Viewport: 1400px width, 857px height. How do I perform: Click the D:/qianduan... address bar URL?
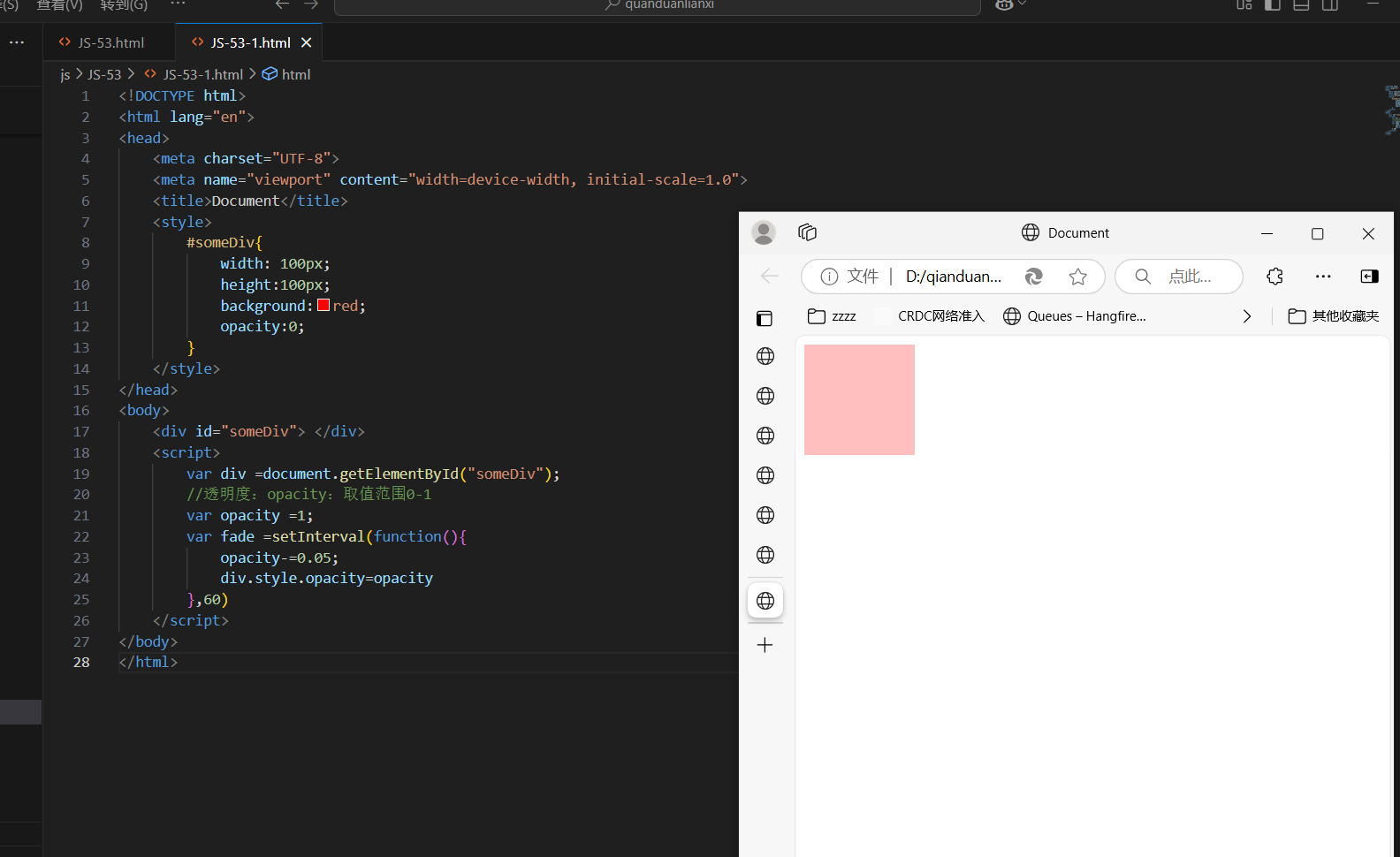[x=954, y=277]
